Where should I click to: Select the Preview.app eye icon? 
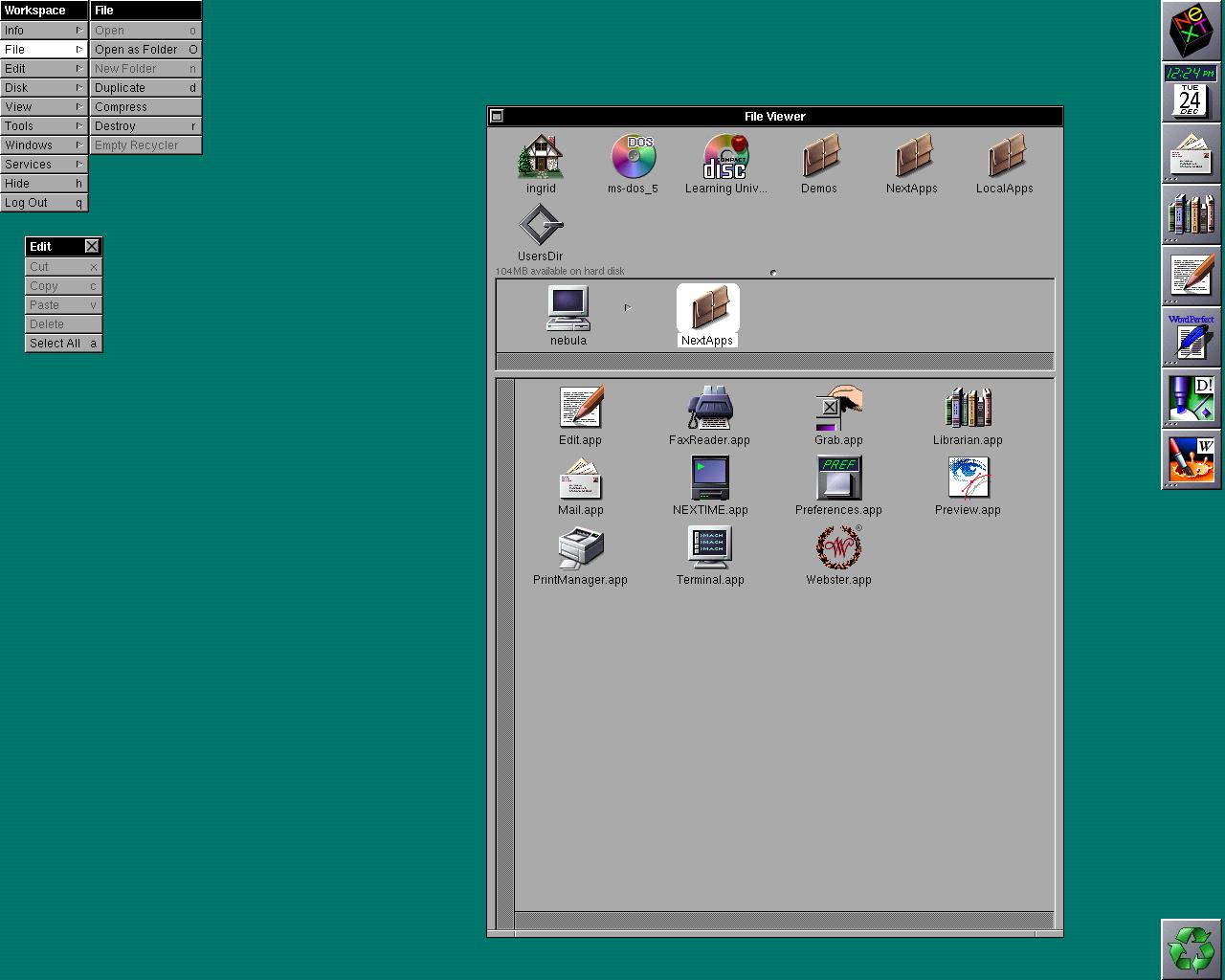968,479
